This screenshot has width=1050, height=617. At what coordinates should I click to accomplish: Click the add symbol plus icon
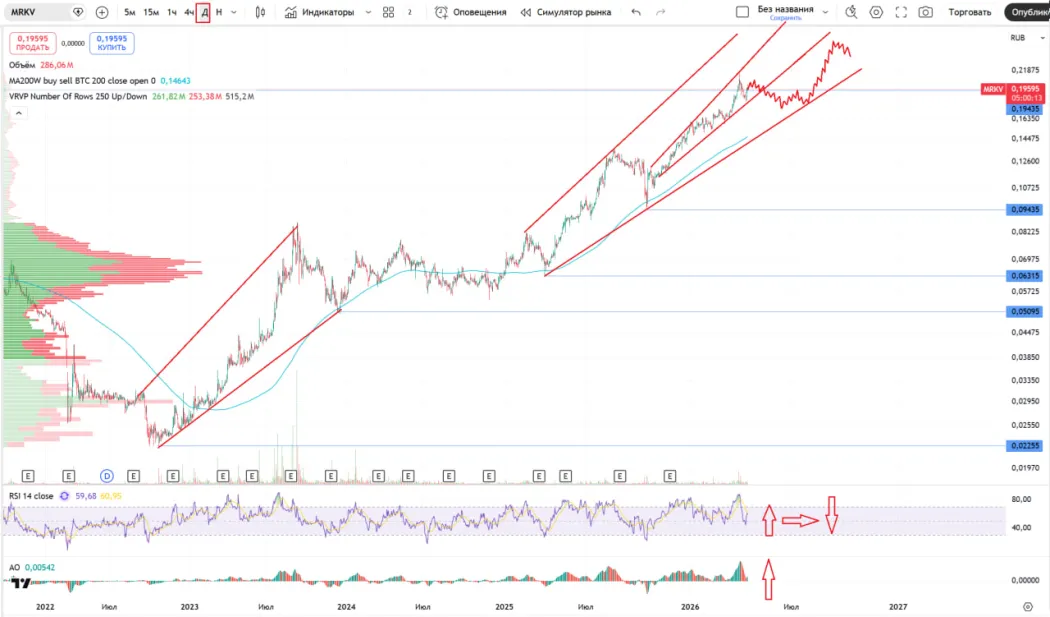(102, 12)
